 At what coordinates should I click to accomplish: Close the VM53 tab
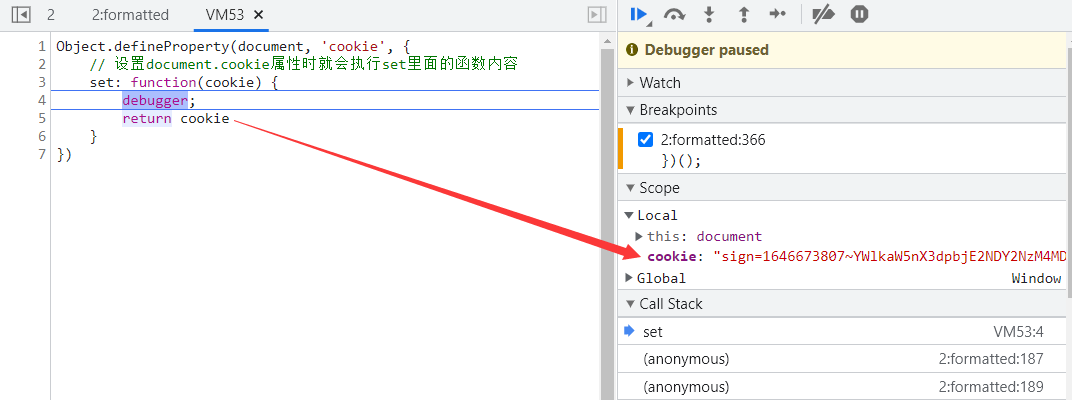coord(259,15)
